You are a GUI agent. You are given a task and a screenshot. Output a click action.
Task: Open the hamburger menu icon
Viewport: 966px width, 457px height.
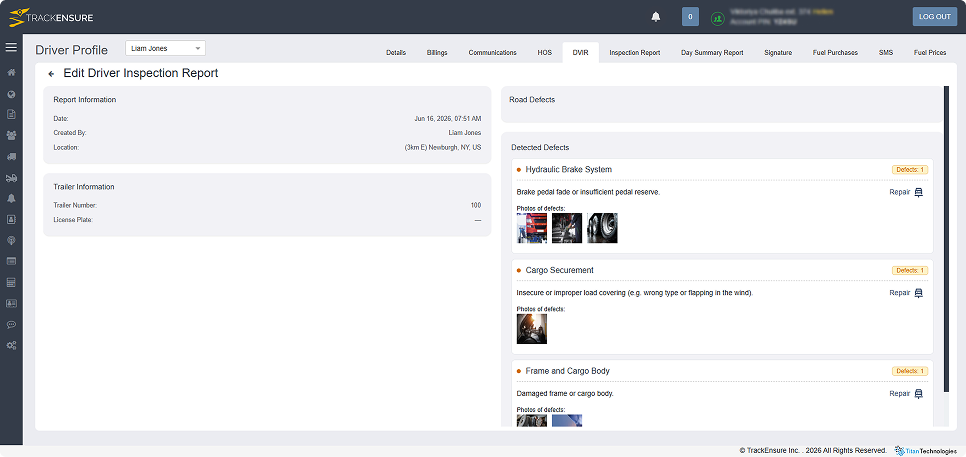[x=11, y=47]
